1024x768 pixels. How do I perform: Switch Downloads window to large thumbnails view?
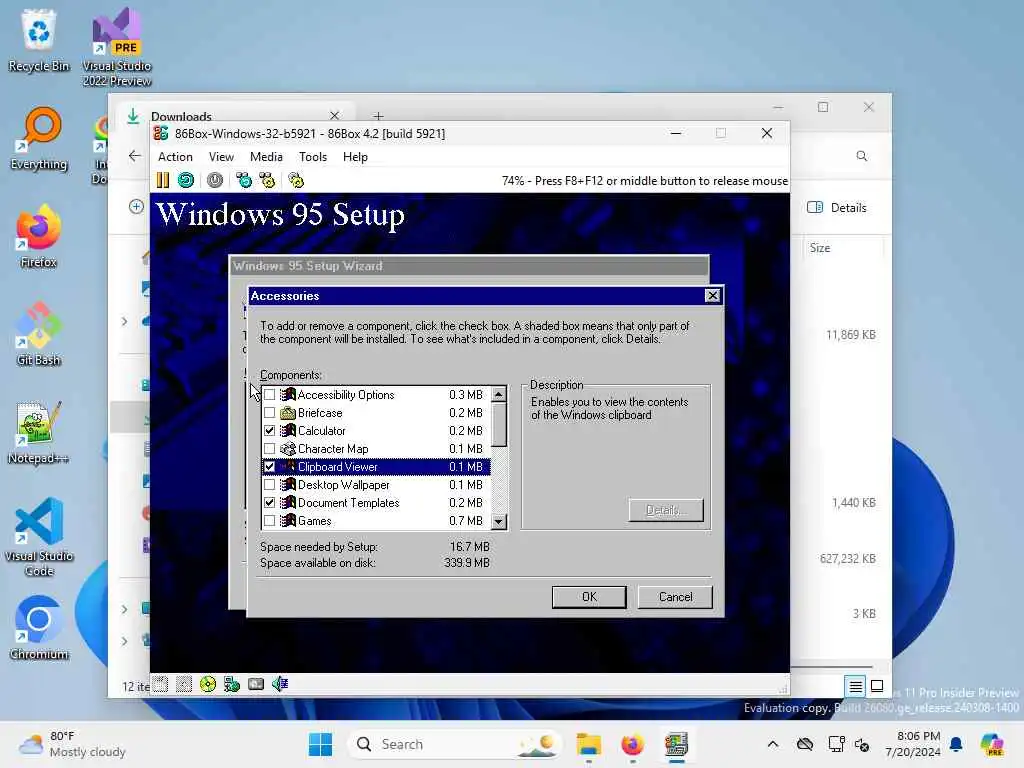877,686
